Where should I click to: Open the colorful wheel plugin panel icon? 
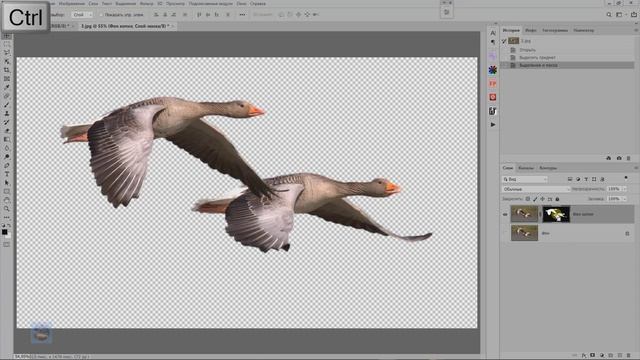coord(493,70)
